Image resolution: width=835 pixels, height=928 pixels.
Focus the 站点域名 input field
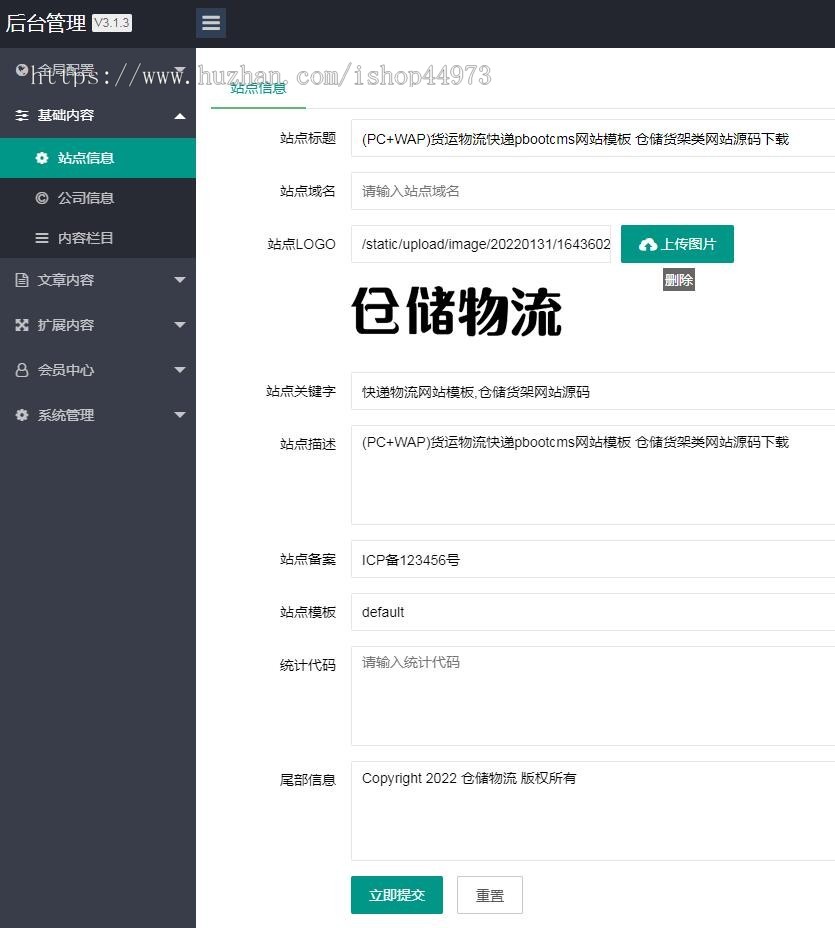point(593,191)
